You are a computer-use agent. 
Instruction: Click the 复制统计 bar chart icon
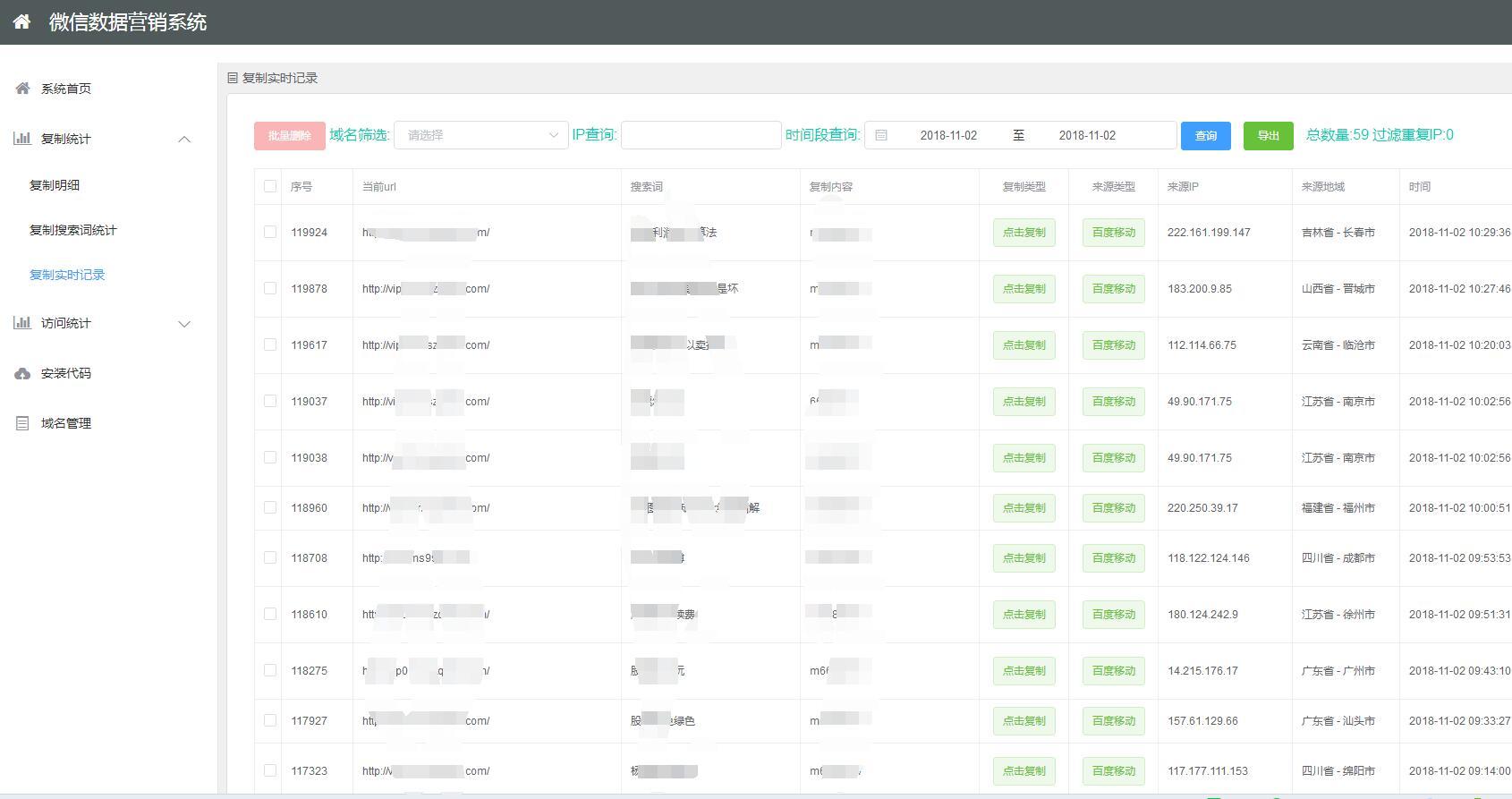pos(22,139)
